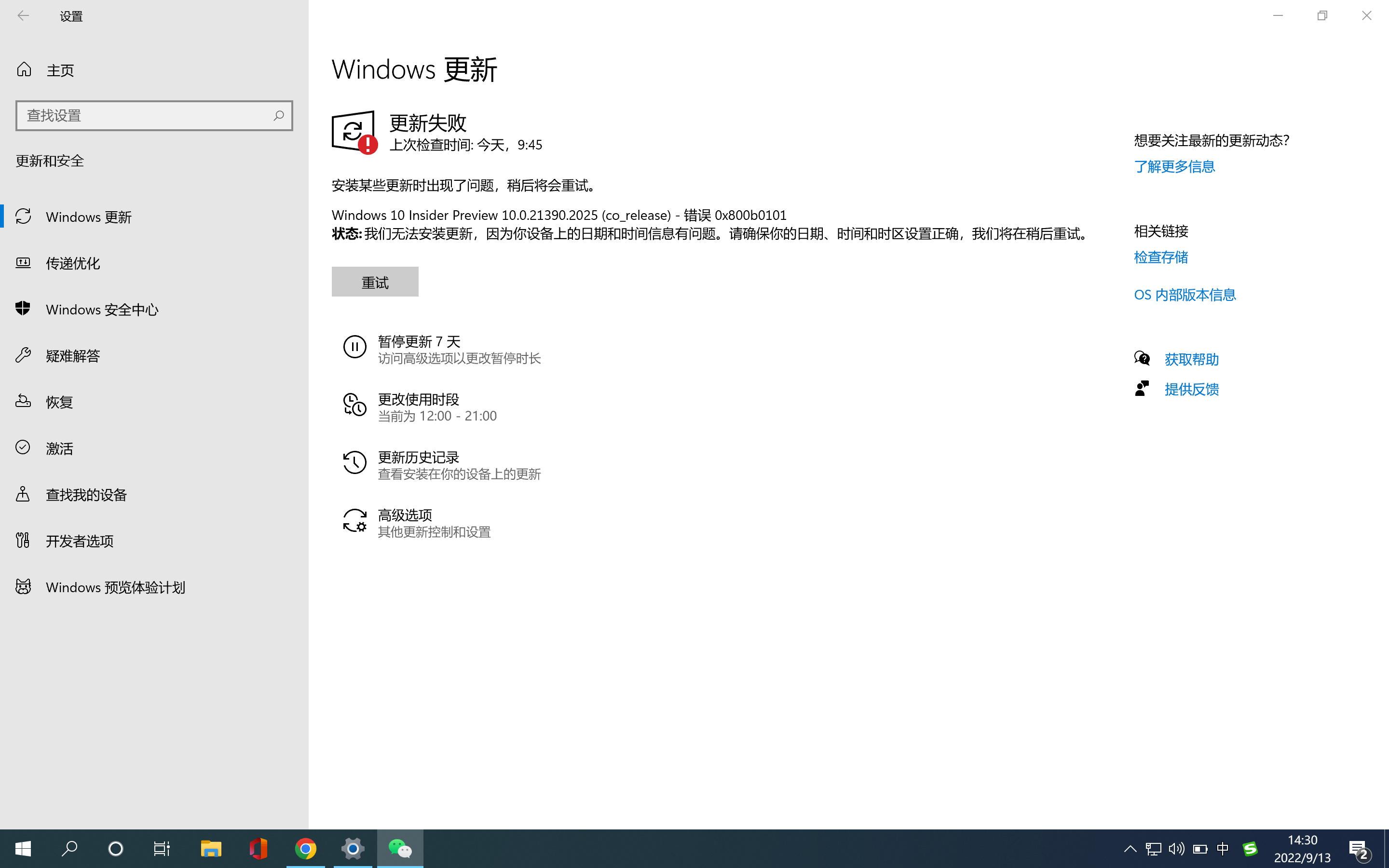The image size is (1389, 868).
Task: Open the 传递优化 settings page
Action: [73, 263]
